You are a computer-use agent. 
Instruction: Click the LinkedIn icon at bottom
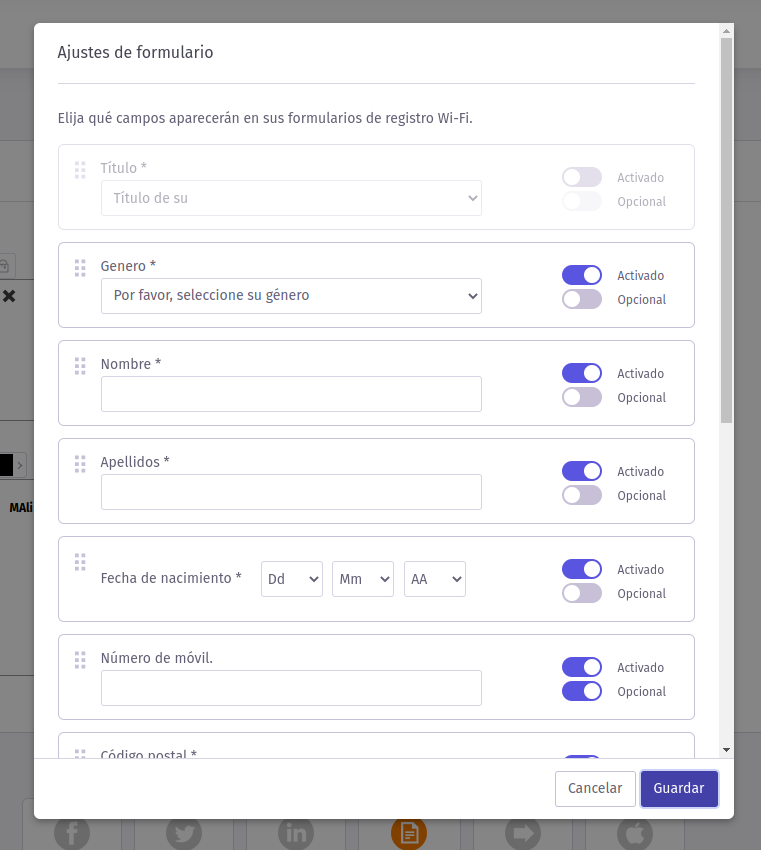coord(296,834)
